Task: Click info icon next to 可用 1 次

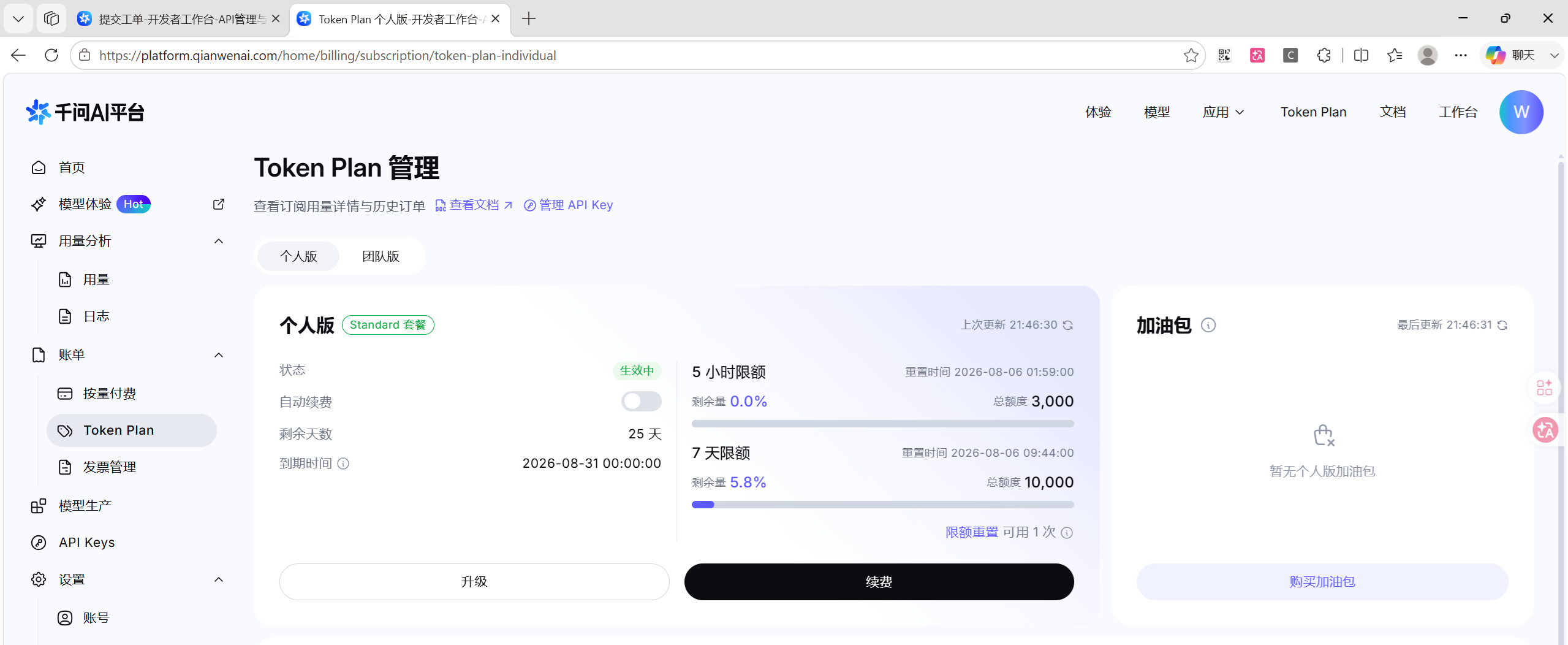Action: click(x=1067, y=533)
